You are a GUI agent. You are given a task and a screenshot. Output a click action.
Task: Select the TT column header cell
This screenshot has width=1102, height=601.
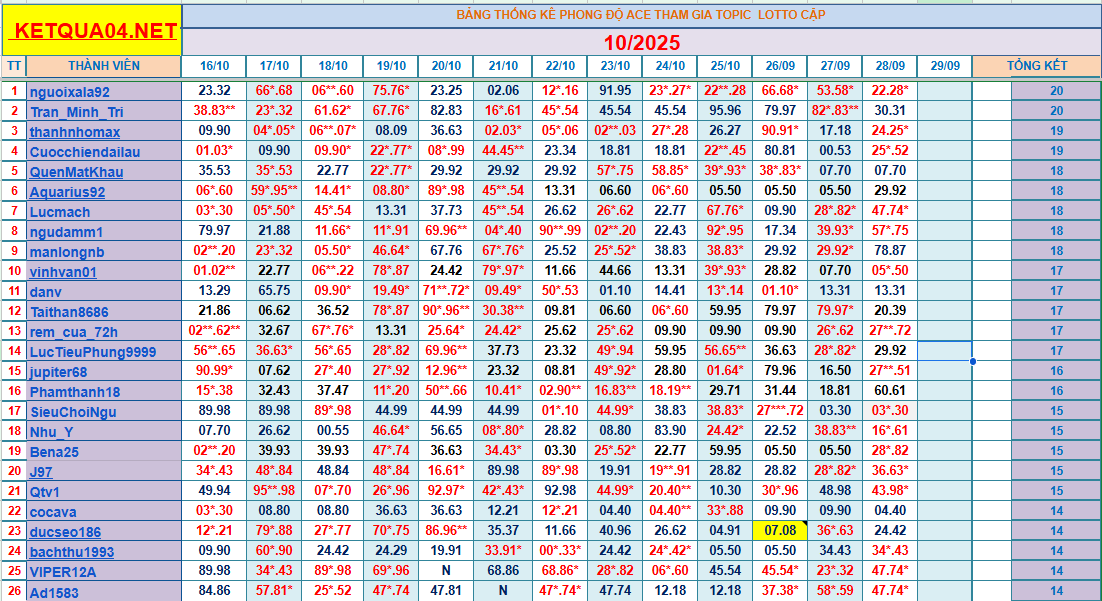pos(14,66)
